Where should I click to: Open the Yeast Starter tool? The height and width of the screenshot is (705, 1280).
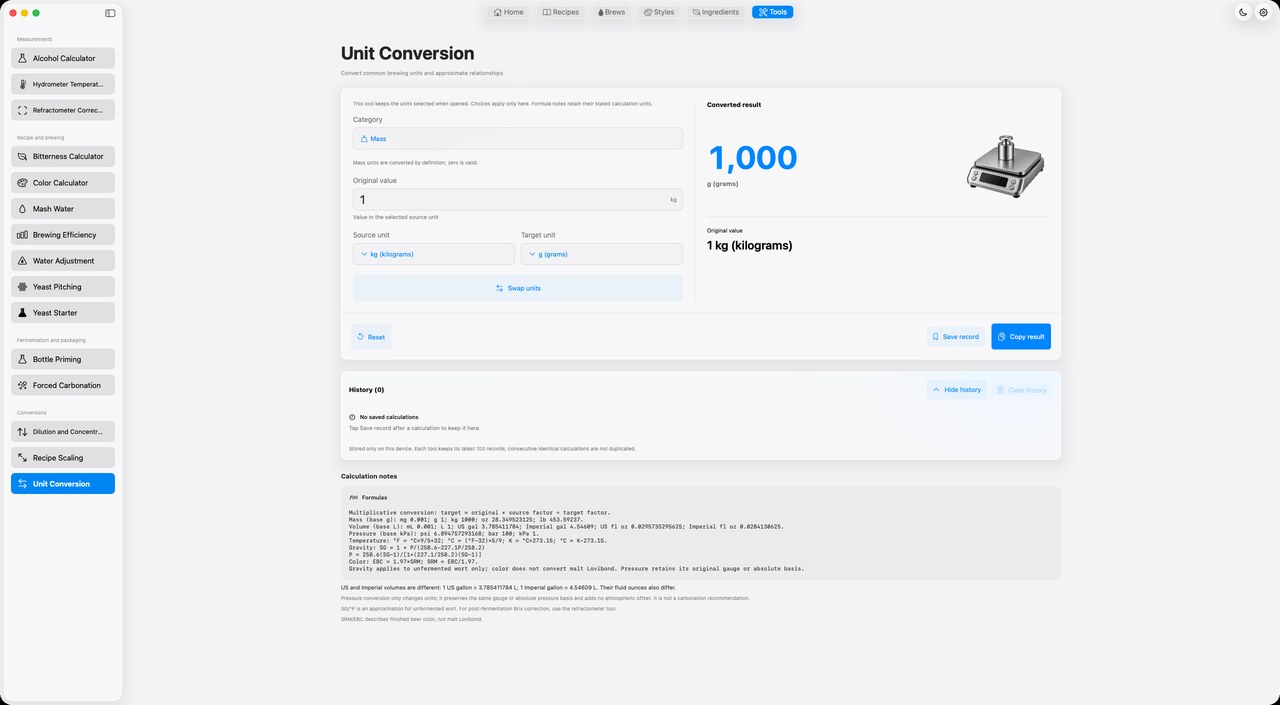[x=63, y=313]
